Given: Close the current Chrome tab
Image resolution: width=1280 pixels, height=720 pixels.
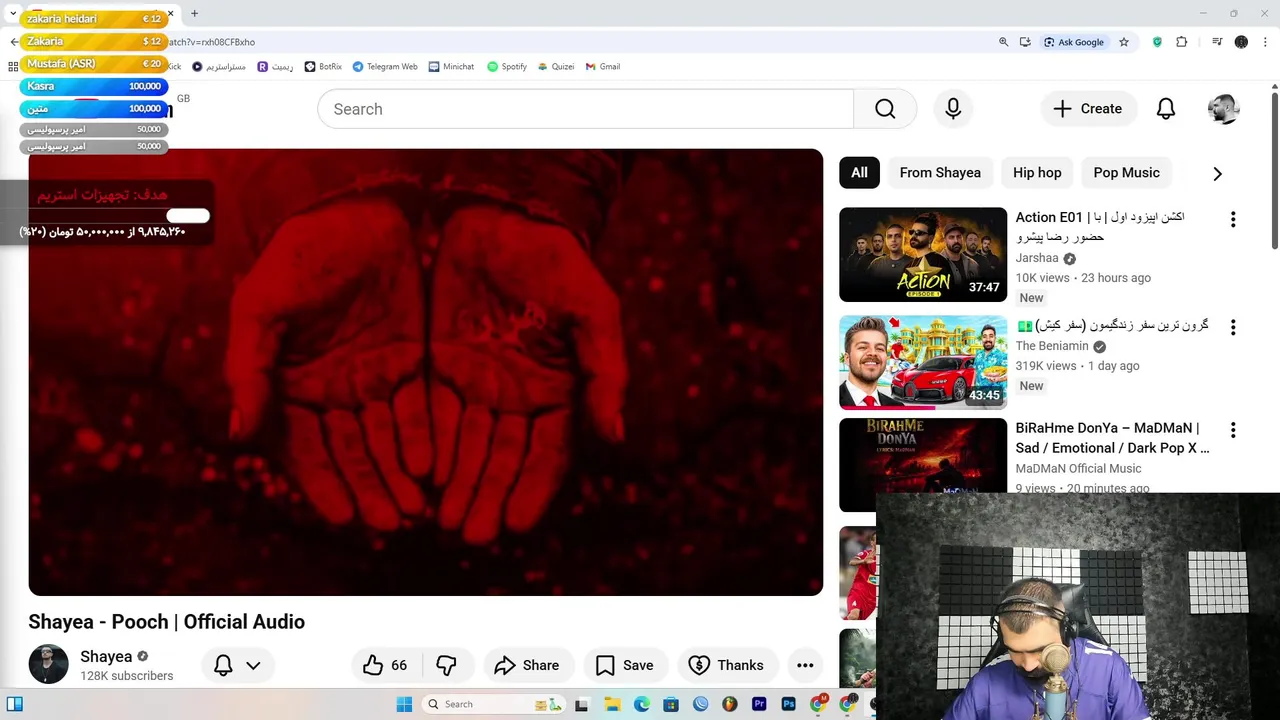Looking at the screenshot, I should tap(170, 14).
